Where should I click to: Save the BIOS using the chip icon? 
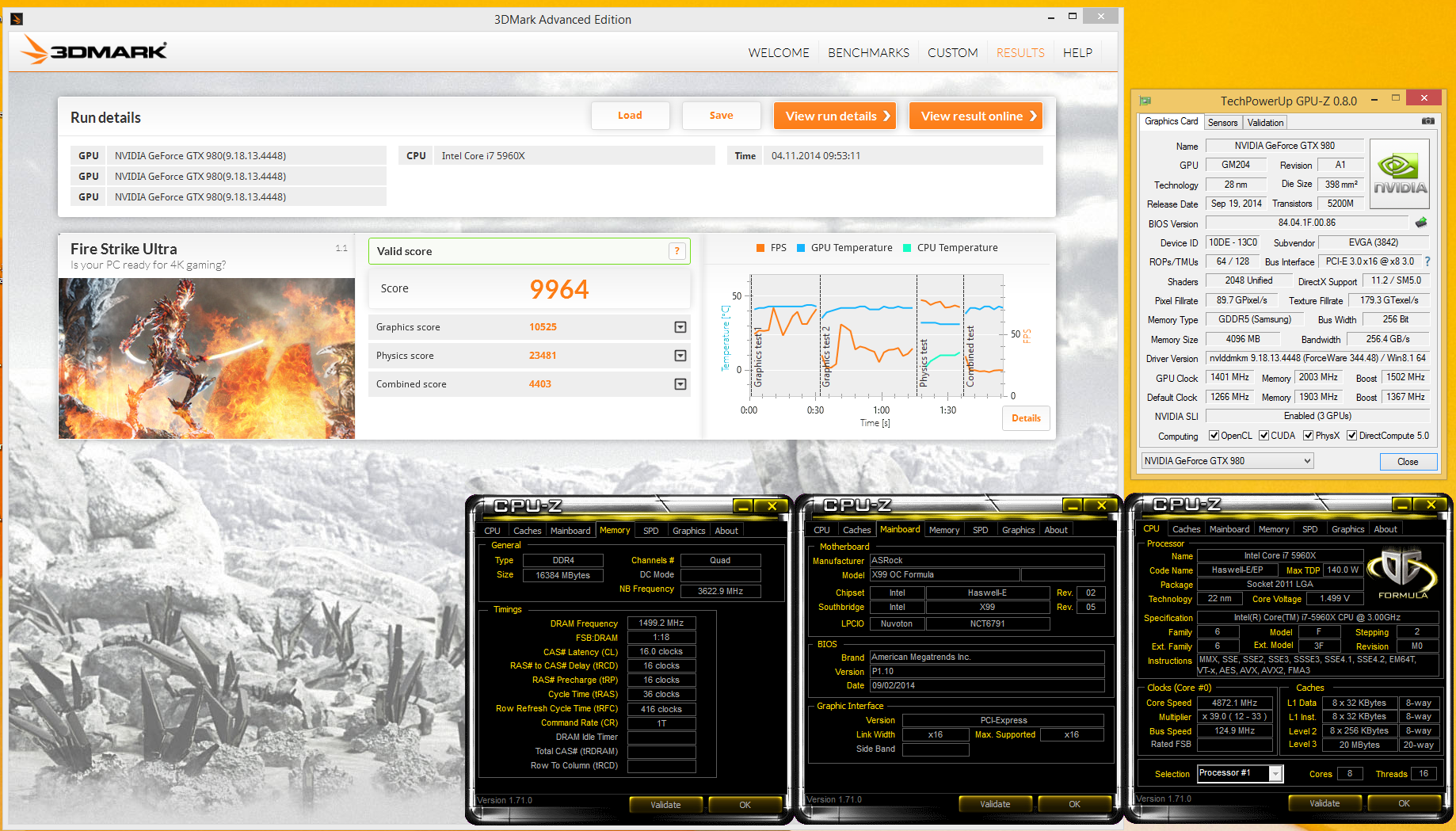pyautogui.click(x=1421, y=223)
